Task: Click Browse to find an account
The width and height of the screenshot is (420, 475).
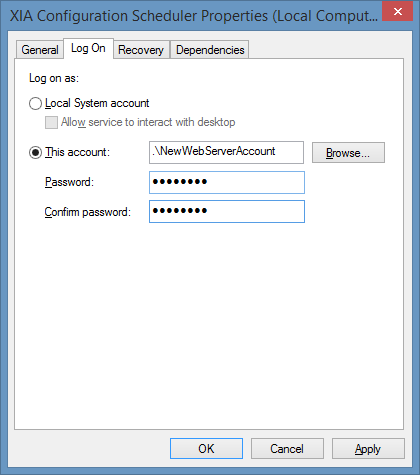Action: pyautogui.click(x=348, y=153)
